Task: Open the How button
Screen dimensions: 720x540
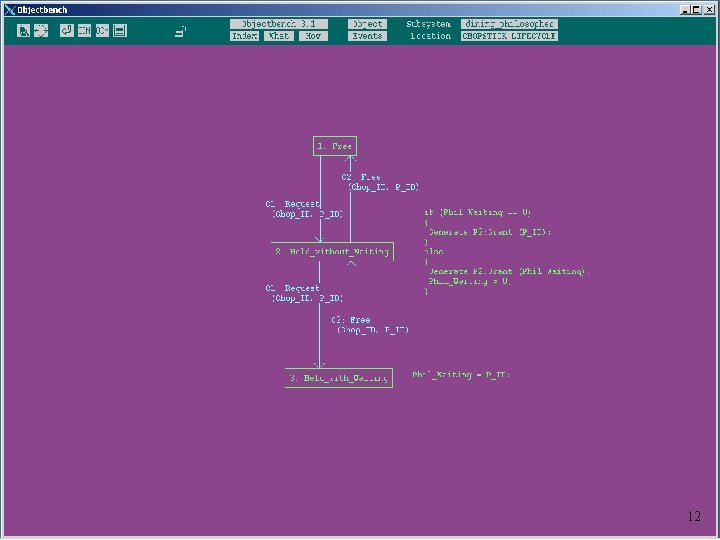Action: click(x=313, y=36)
